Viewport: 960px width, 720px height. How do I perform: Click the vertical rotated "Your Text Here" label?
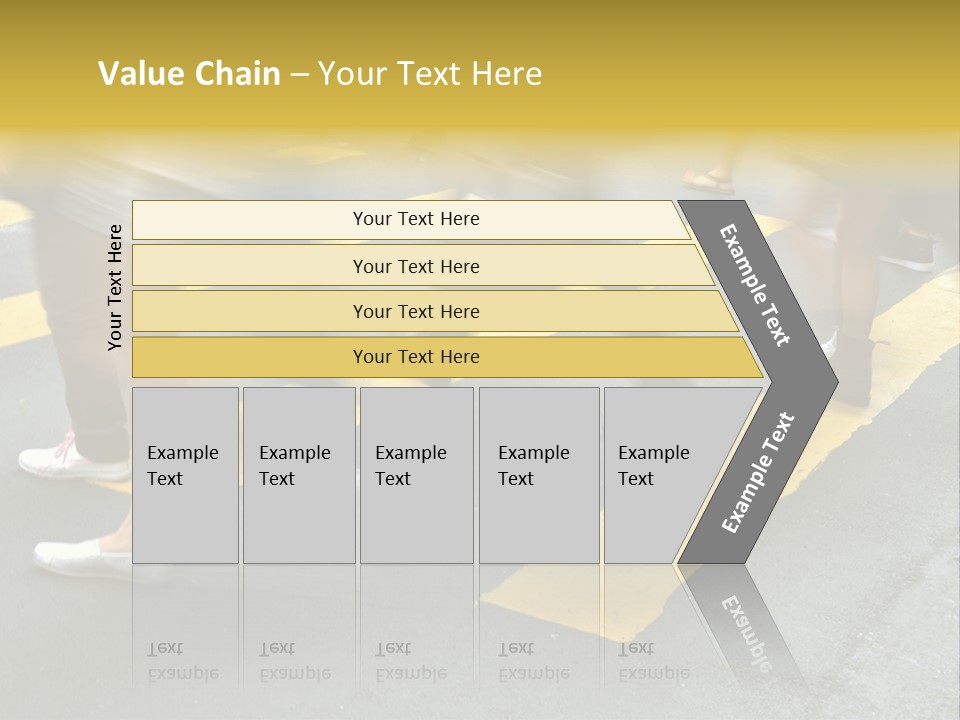pyautogui.click(x=115, y=288)
